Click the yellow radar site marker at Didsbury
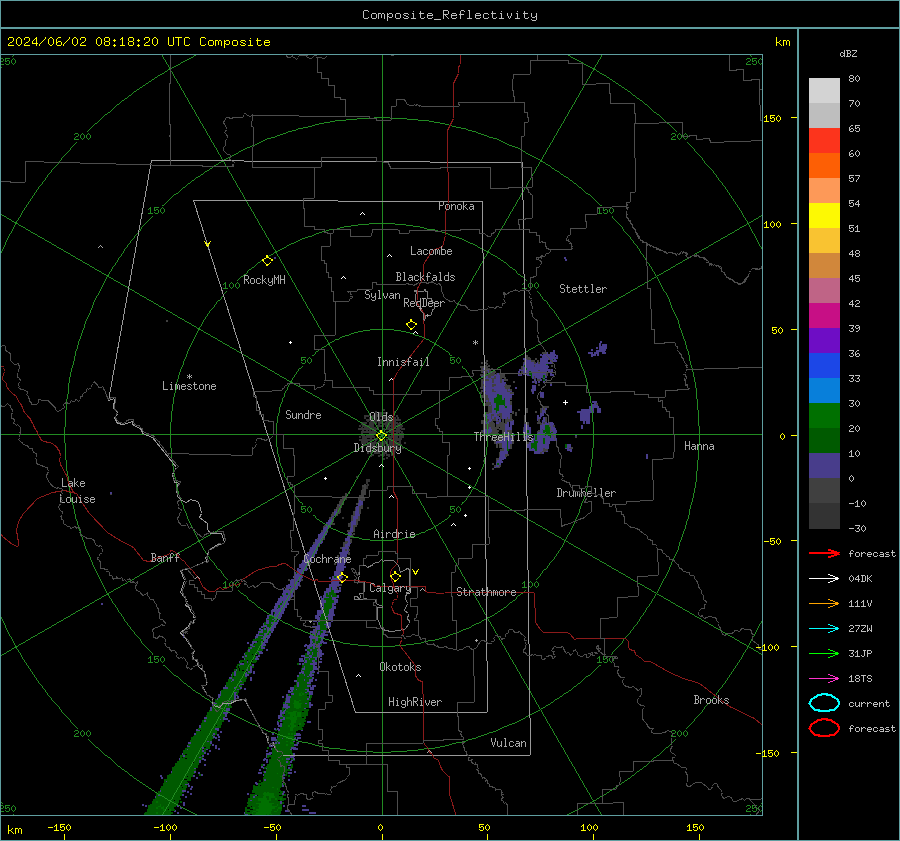The height and width of the screenshot is (841, 900). pyautogui.click(x=381, y=436)
